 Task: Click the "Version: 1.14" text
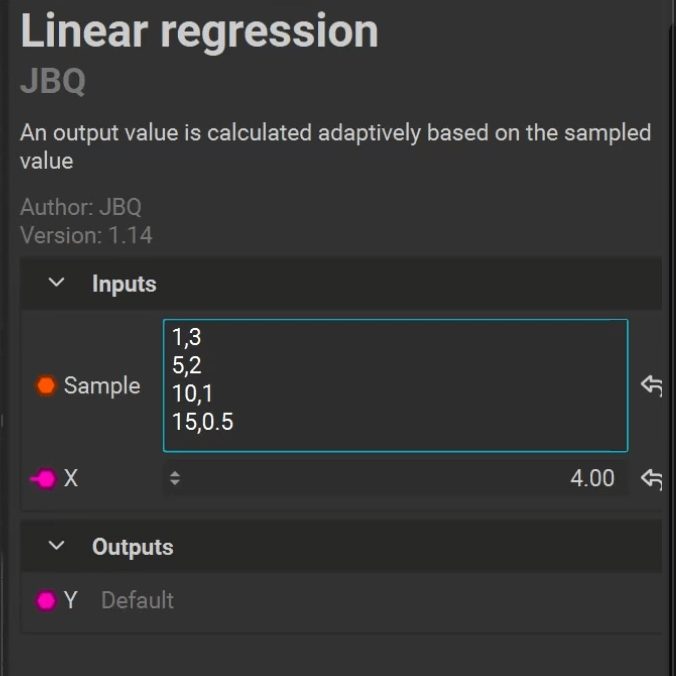(86, 236)
